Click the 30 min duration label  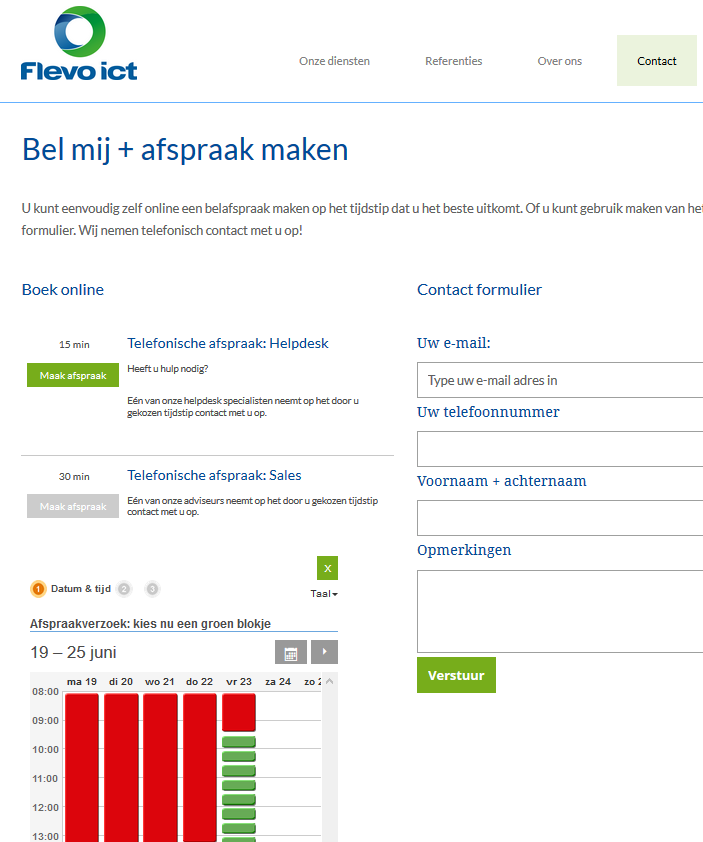(x=74, y=476)
